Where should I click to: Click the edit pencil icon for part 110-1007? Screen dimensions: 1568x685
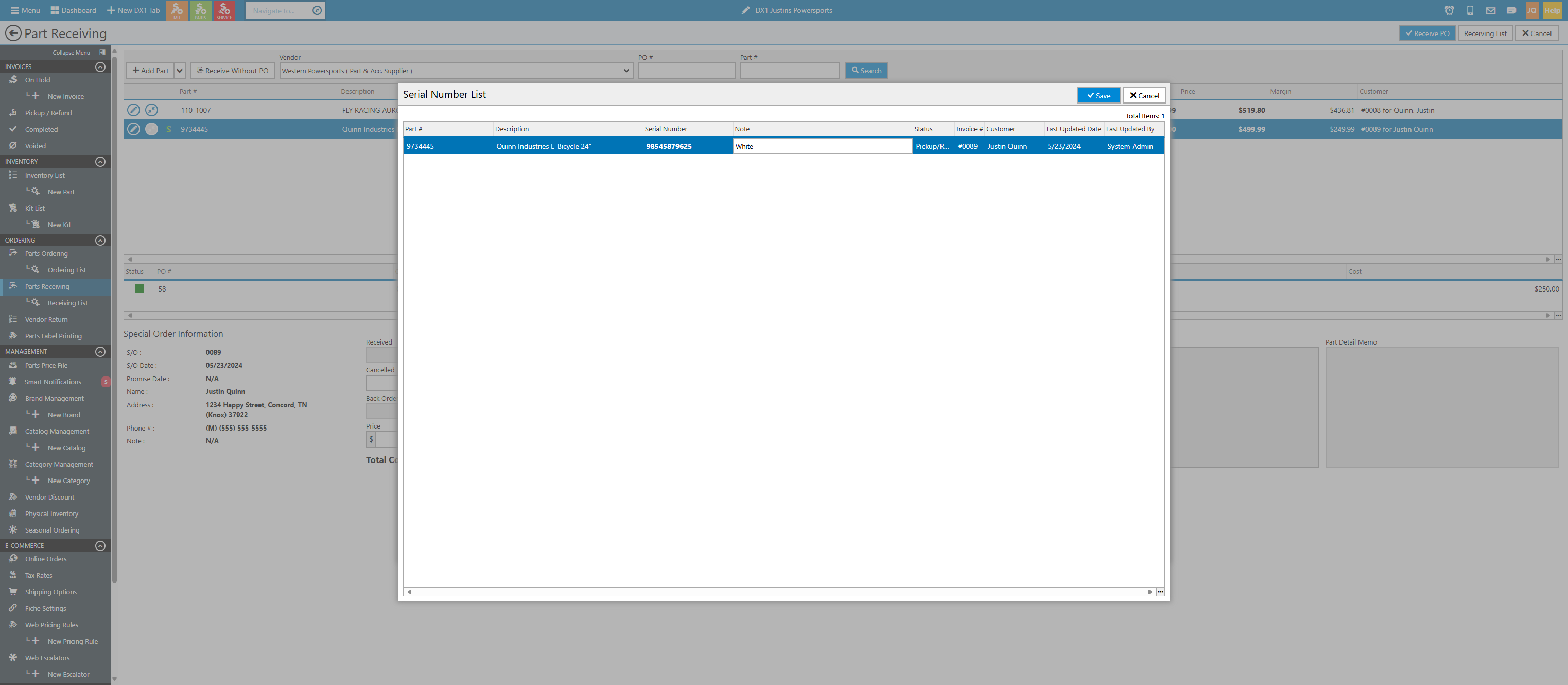pyautogui.click(x=133, y=110)
